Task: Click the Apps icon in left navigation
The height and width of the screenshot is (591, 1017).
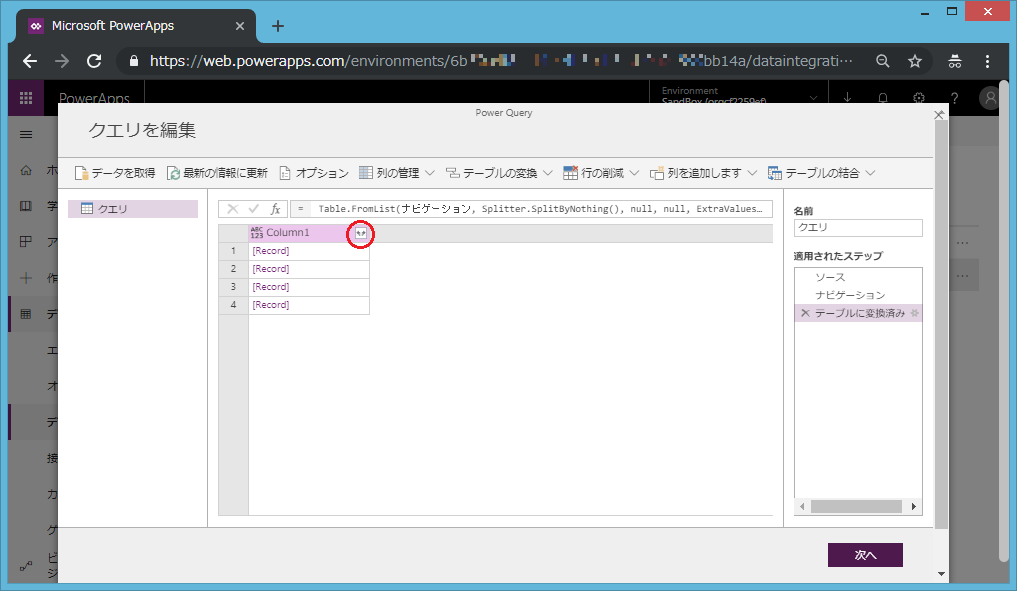Action: [26, 242]
